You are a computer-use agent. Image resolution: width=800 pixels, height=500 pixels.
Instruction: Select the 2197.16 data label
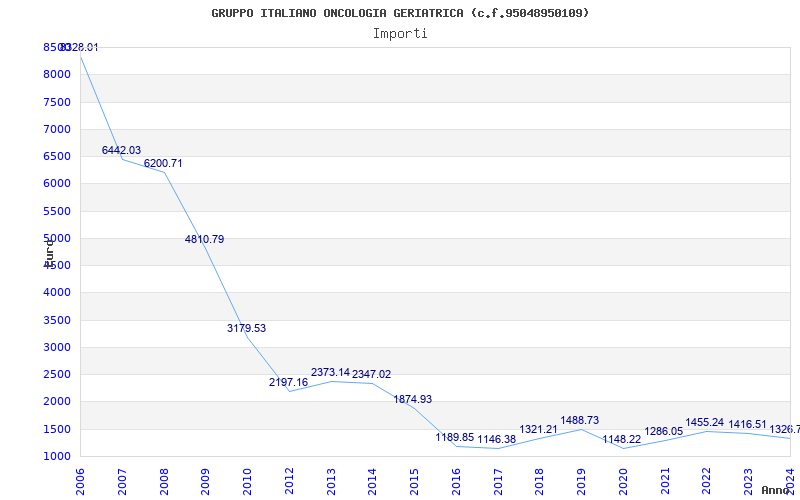(x=288, y=382)
